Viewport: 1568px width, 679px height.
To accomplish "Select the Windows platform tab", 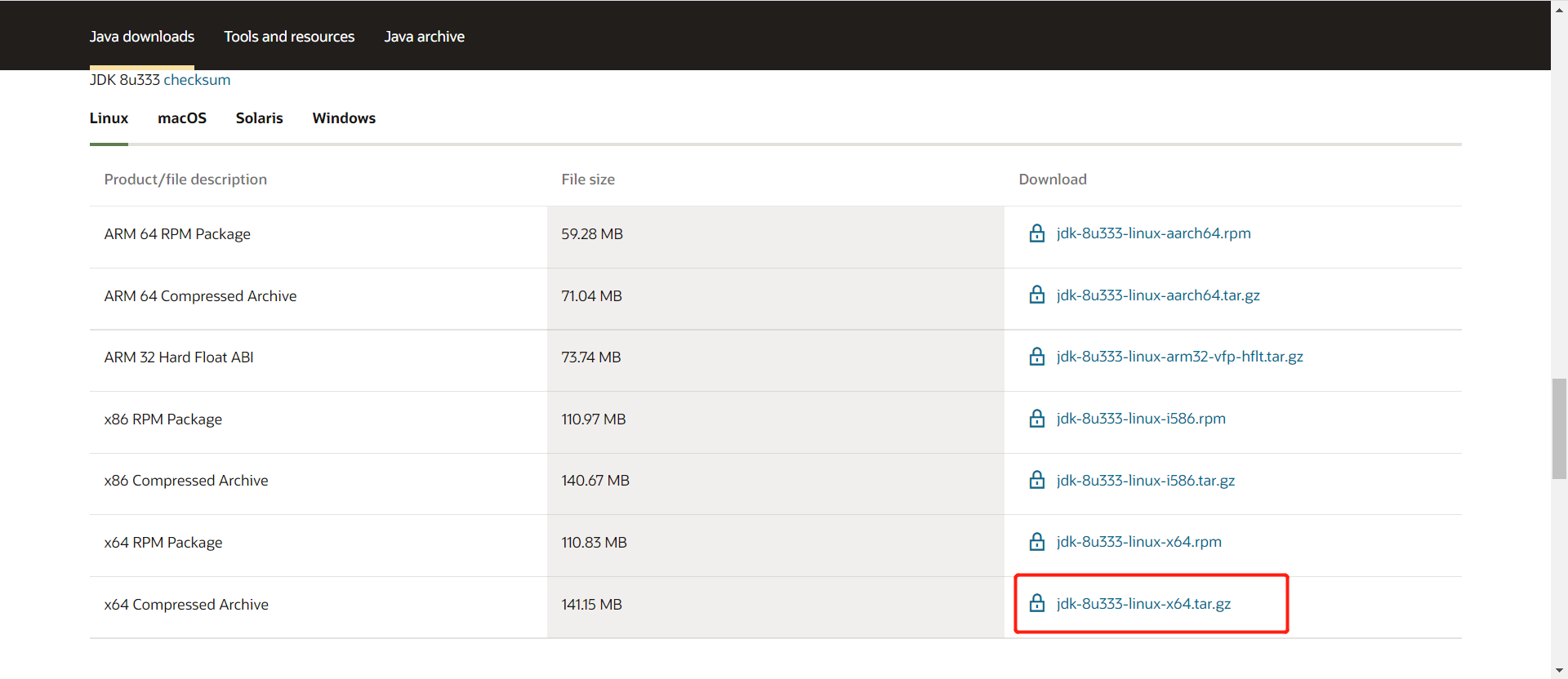I will tap(344, 118).
